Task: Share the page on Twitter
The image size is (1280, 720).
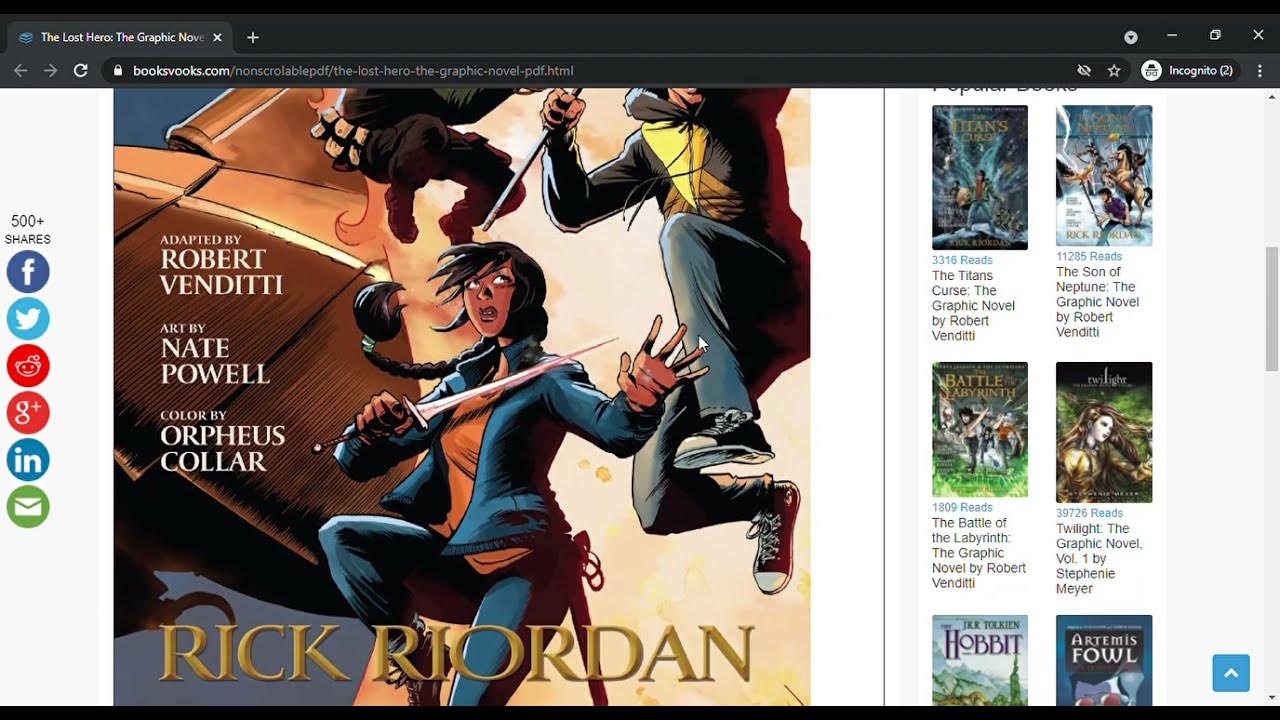Action: [x=28, y=319]
